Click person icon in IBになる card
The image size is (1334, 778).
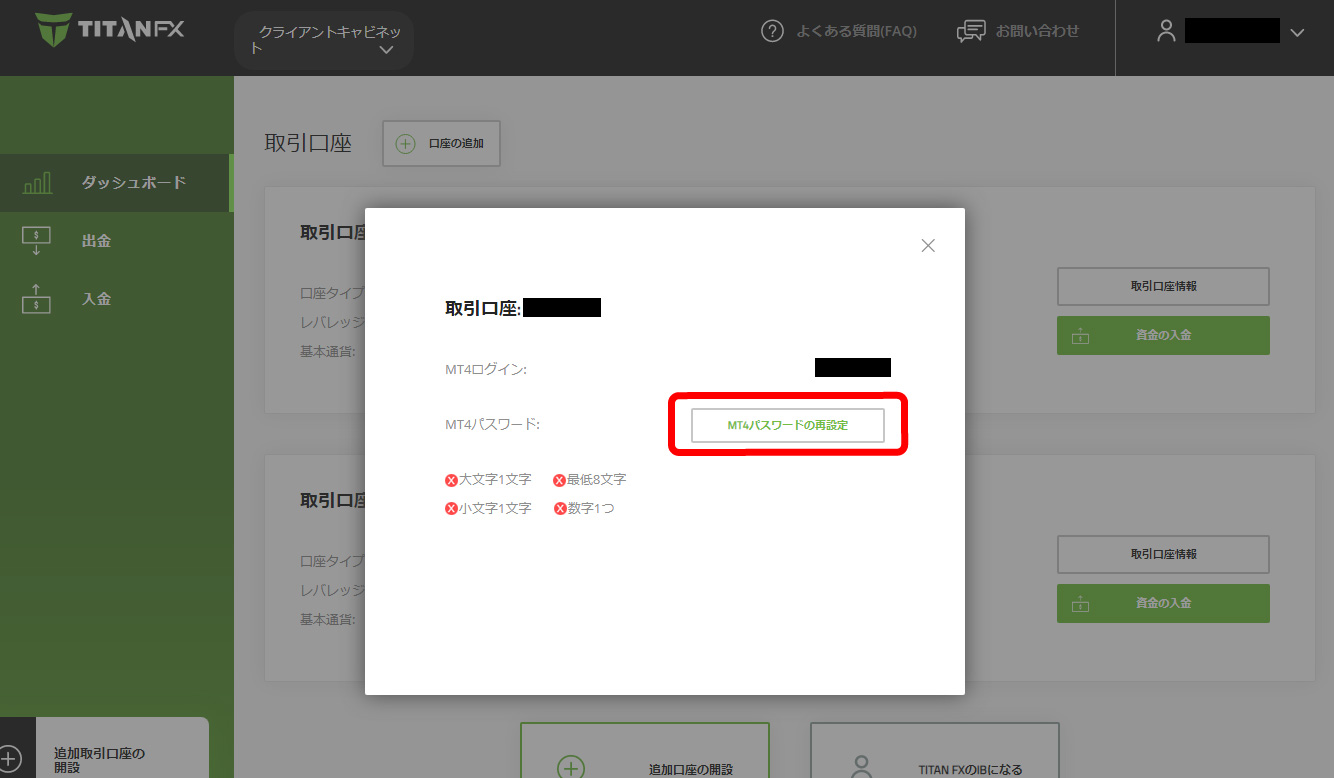(861, 767)
